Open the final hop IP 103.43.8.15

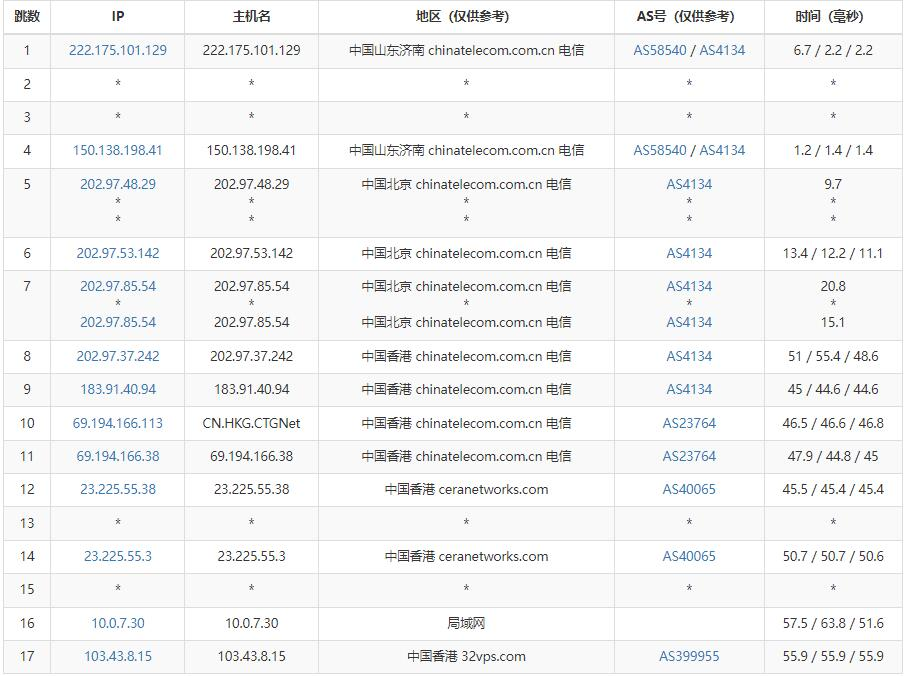[x=118, y=656]
